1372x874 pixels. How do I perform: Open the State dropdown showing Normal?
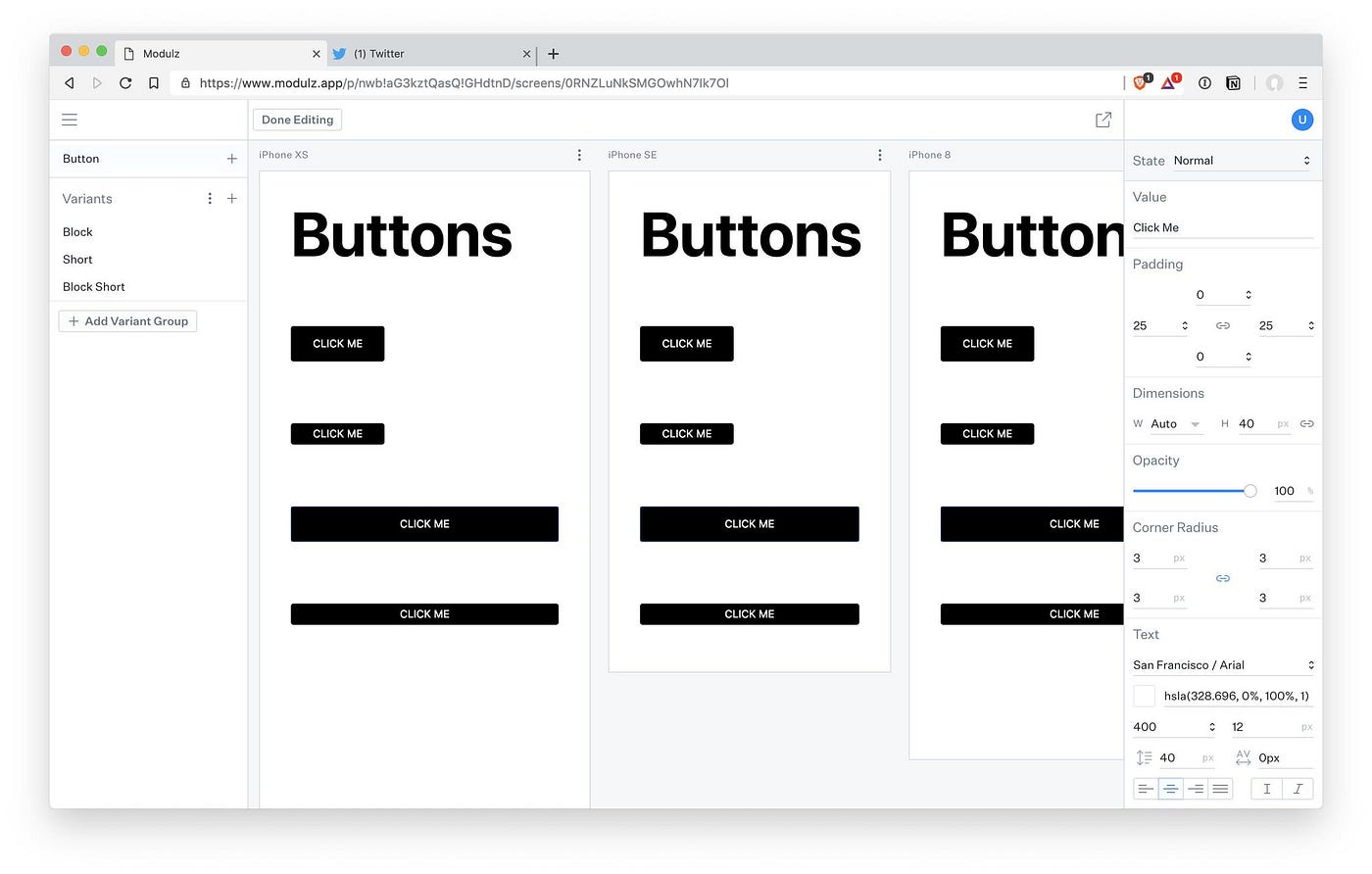pos(1240,160)
